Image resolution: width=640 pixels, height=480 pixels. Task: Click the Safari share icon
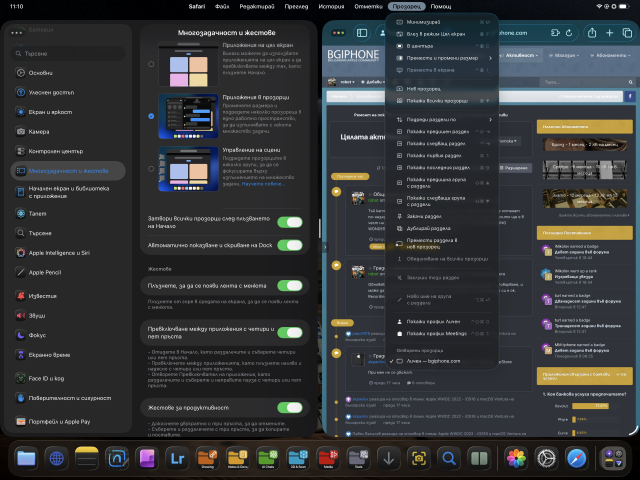(x=593, y=33)
